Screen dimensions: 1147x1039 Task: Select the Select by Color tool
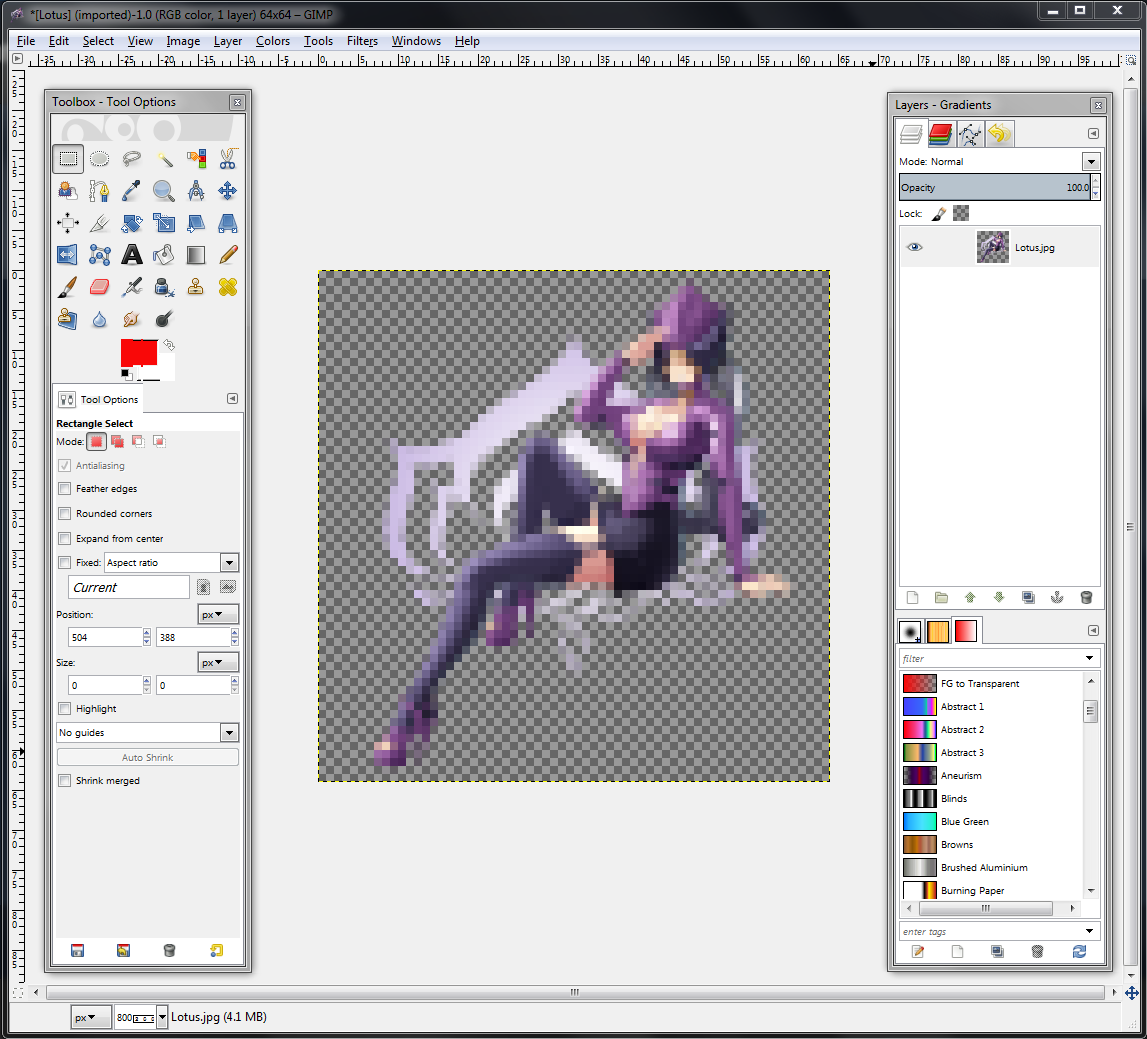[196, 159]
